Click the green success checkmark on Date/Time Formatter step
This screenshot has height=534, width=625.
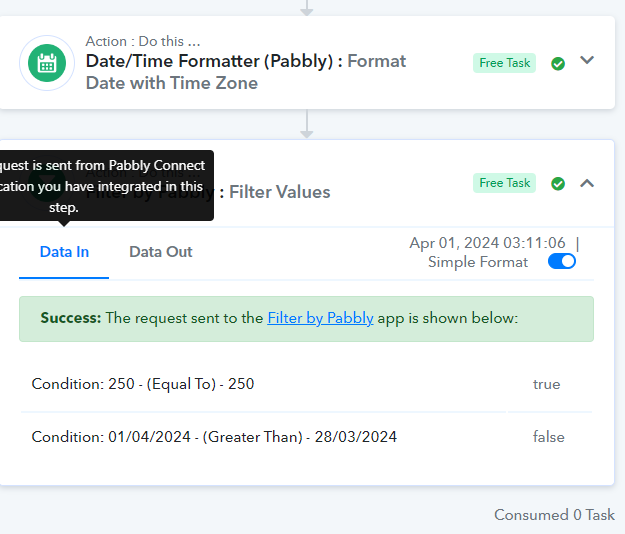coord(558,63)
